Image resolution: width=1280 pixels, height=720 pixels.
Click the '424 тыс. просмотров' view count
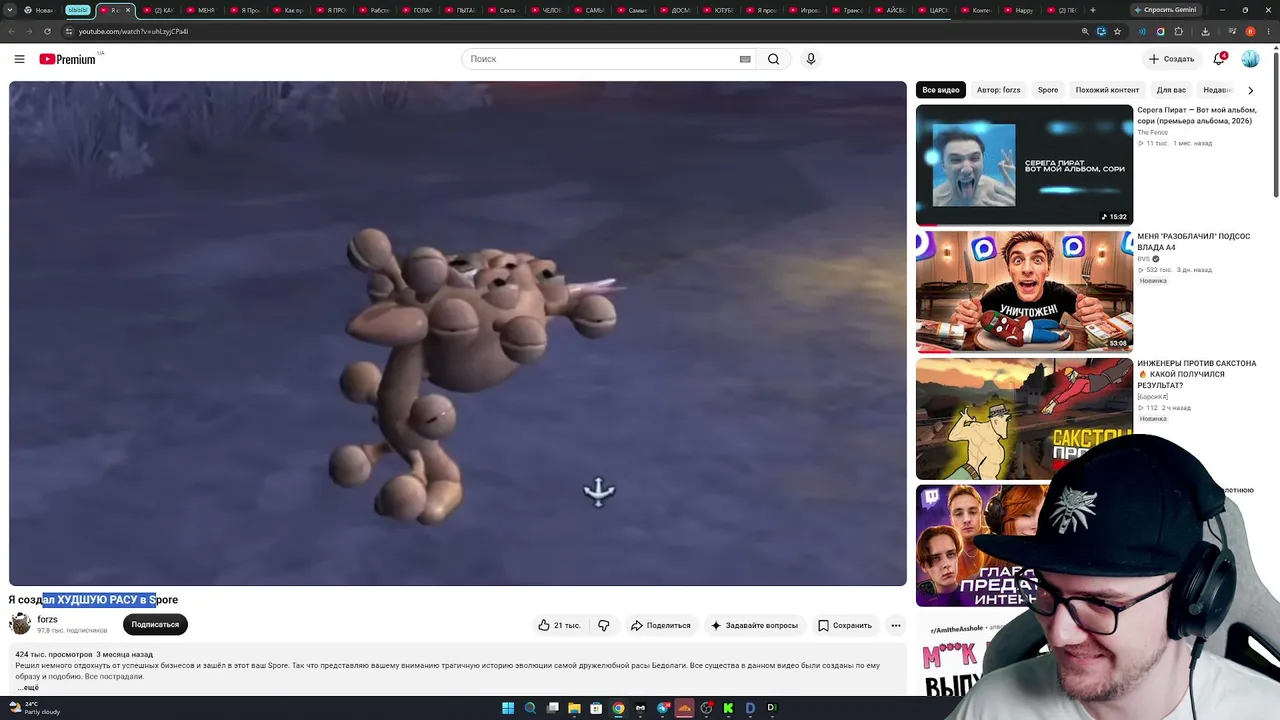point(54,655)
